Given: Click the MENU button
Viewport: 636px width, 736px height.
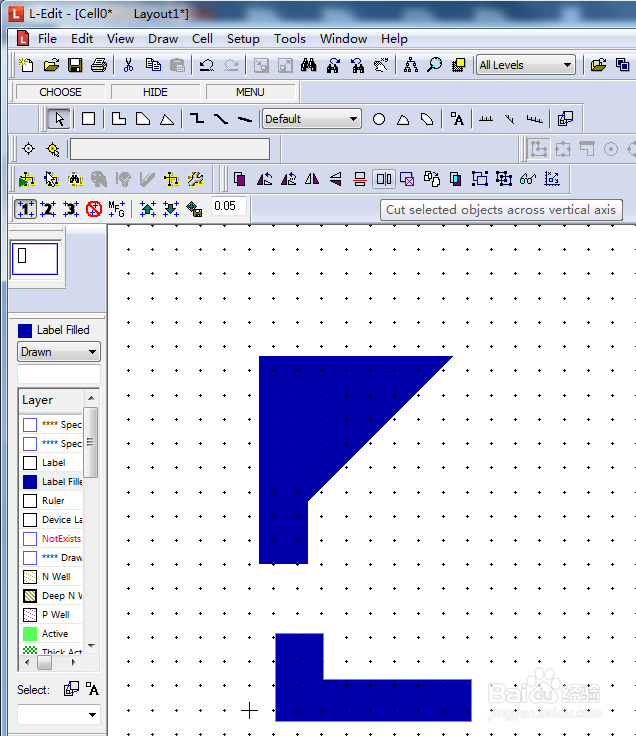Looking at the screenshot, I should pyautogui.click(x=250, y=92).
